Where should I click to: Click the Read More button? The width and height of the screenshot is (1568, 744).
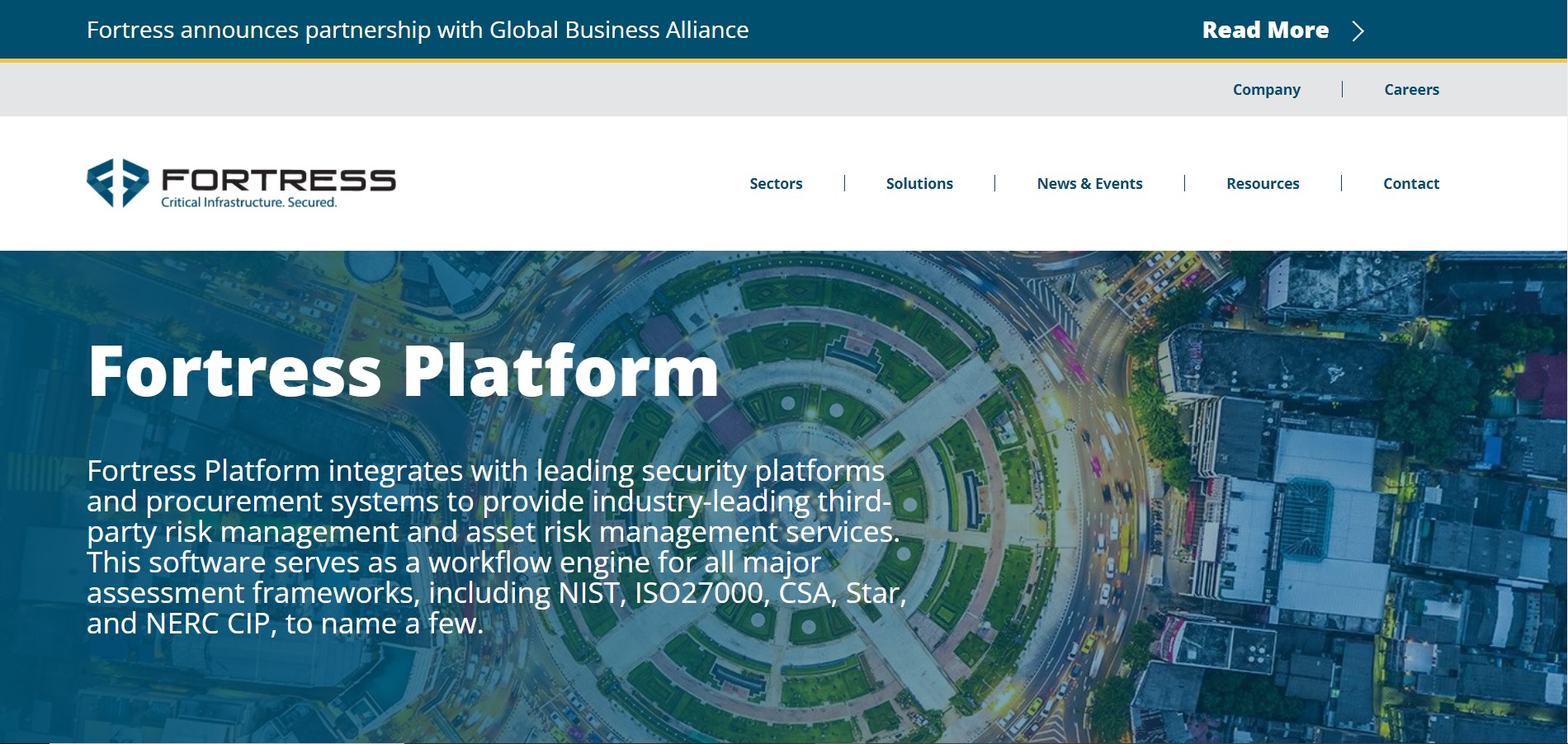tap(1266, 30)
